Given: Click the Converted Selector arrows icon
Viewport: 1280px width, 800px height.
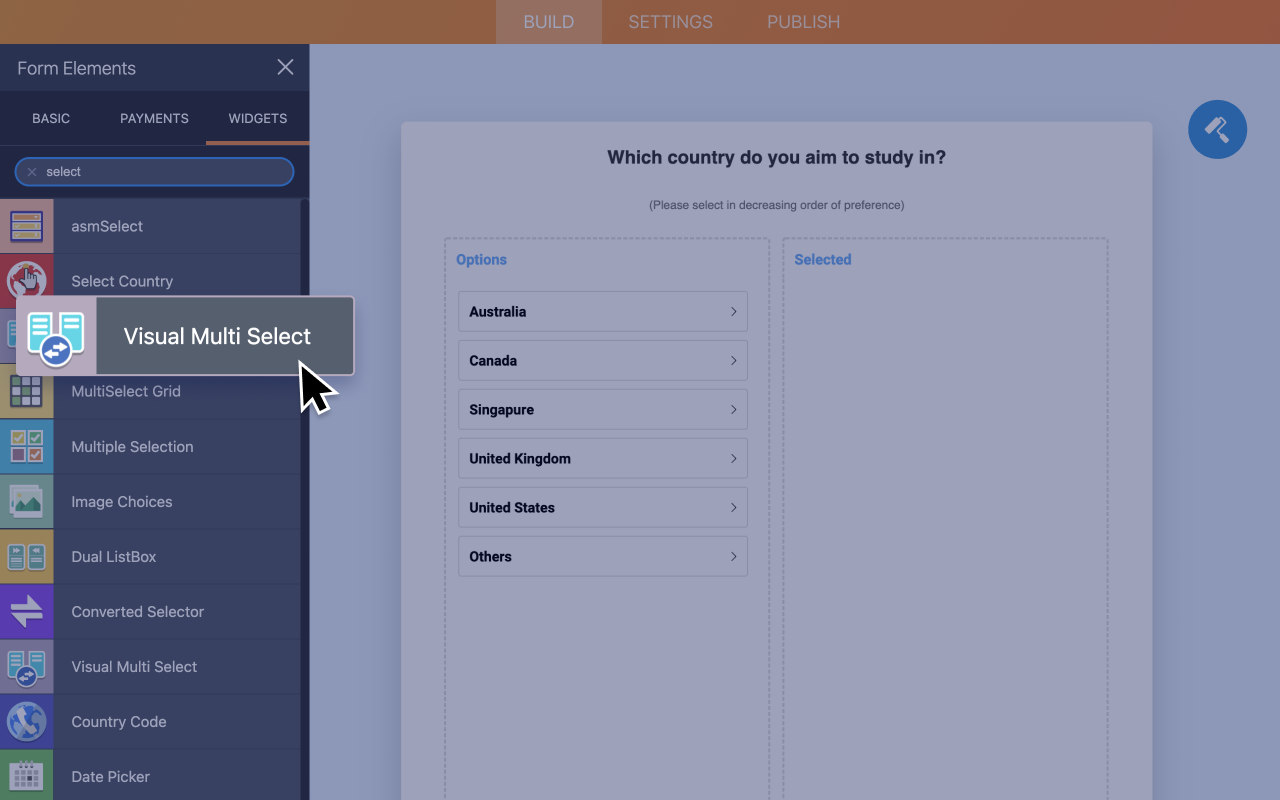Looking at the screenshot, I should (25, 611).
